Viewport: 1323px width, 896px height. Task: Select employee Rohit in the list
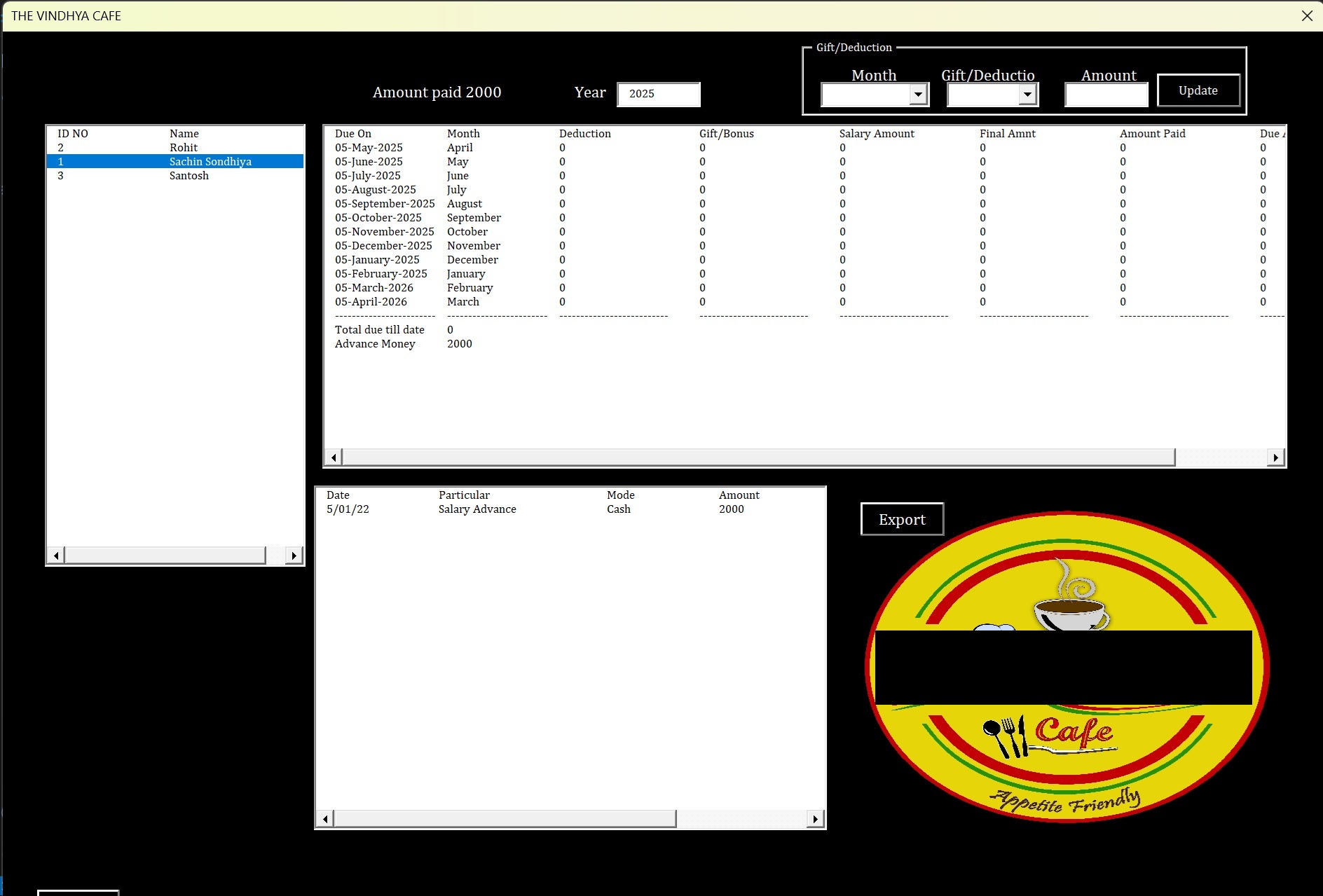point(184,147)
